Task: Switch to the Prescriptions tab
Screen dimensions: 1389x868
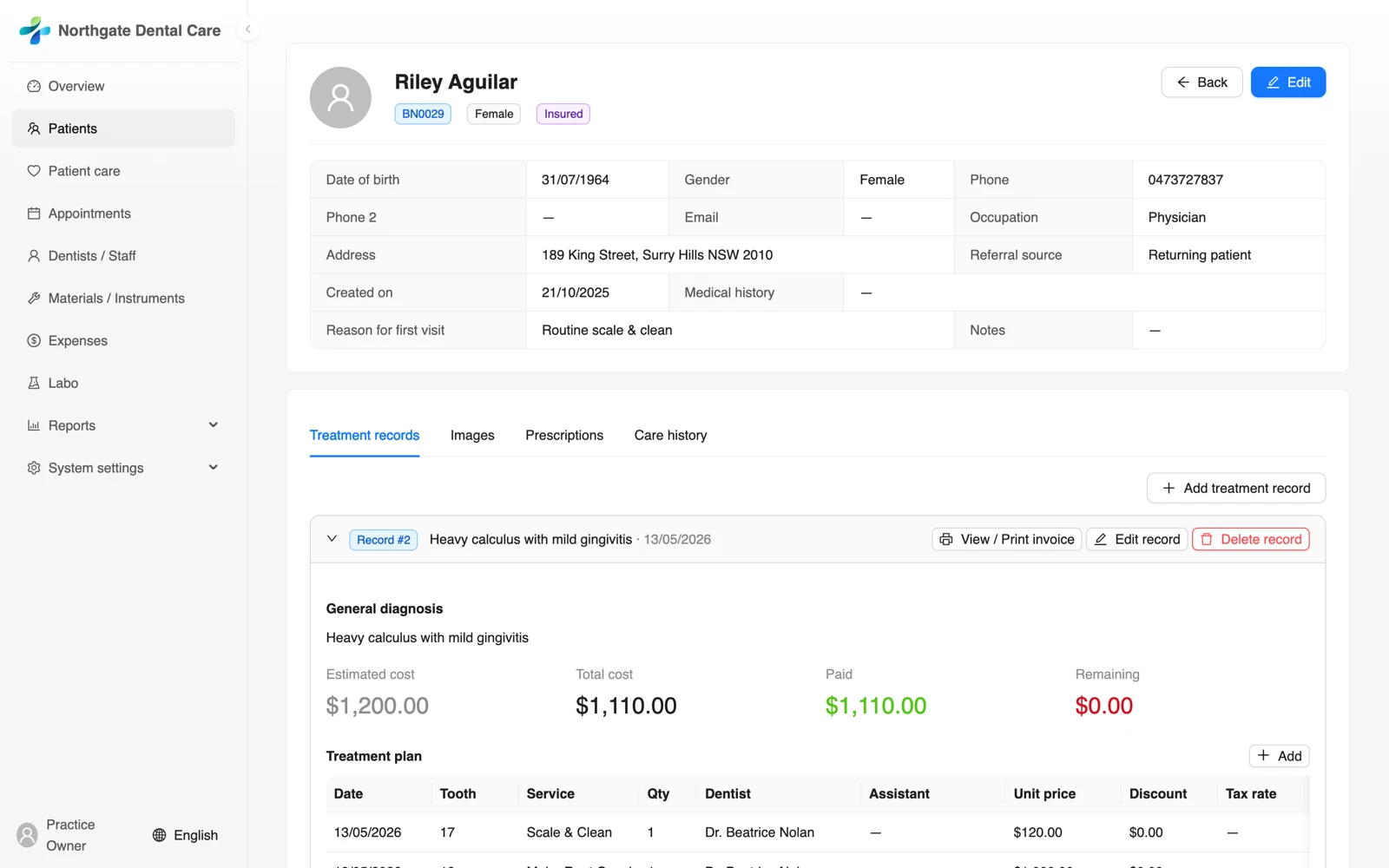Action: [564, 436]
